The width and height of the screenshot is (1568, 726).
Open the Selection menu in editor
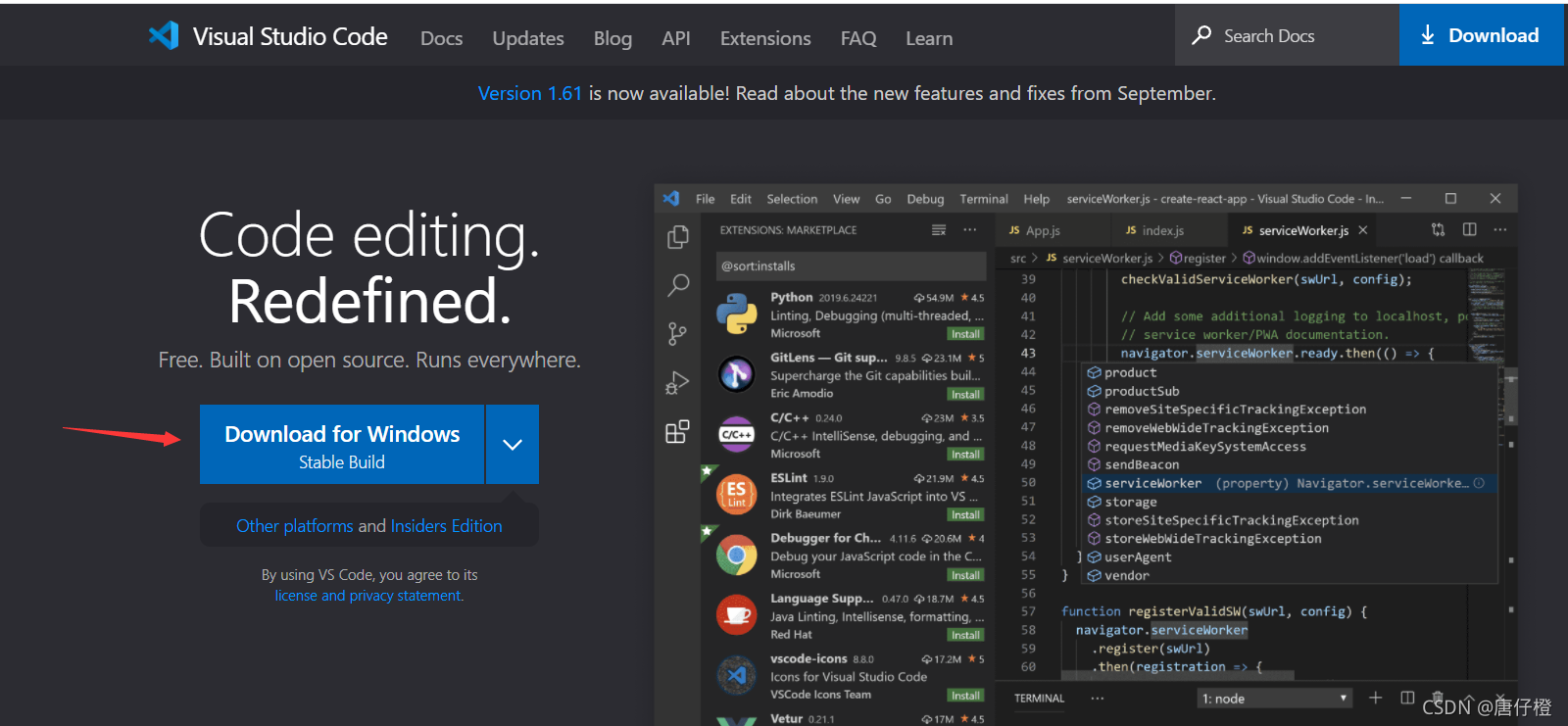tap(792, 199)
